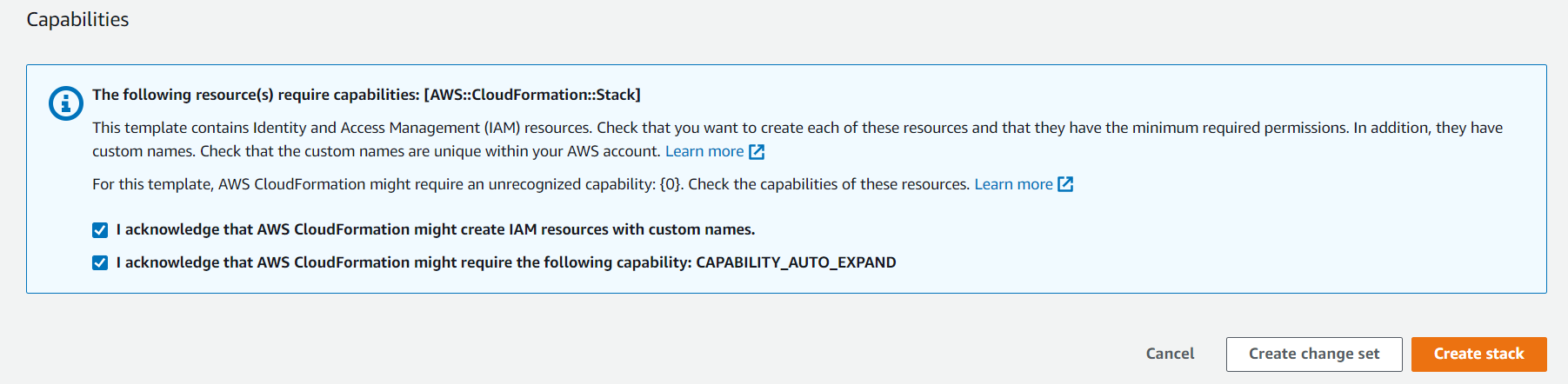Click the IAM custom names acknowledgment label
The height and width of the screenshot is (384, 1568).
pos(435,229)
